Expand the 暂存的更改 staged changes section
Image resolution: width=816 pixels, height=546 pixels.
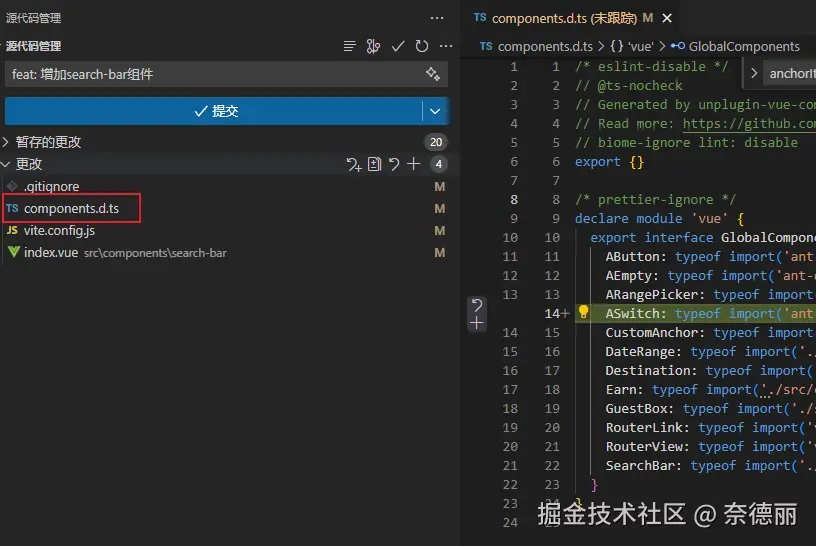48,142
